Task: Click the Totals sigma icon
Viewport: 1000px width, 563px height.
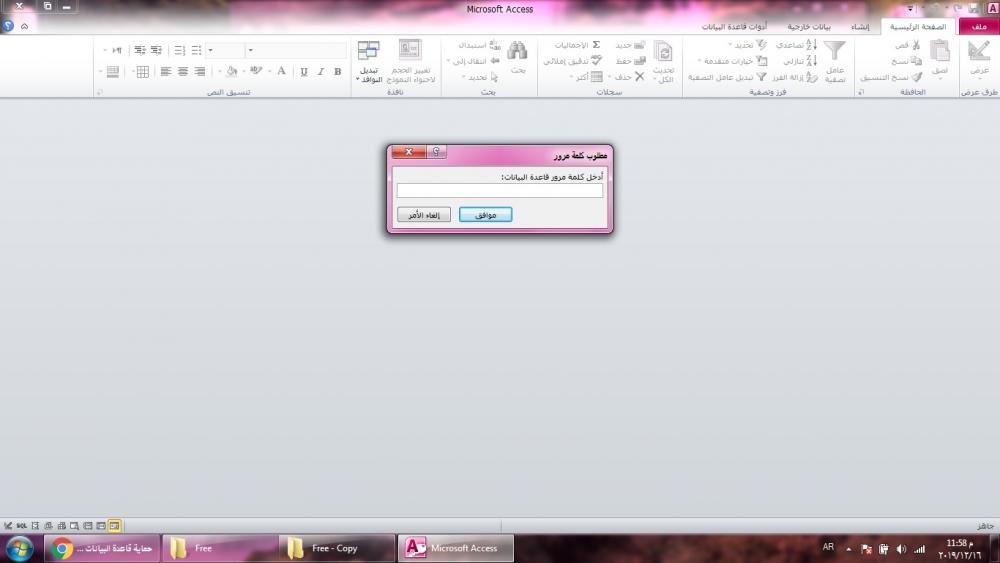Action: click(595, 46)
